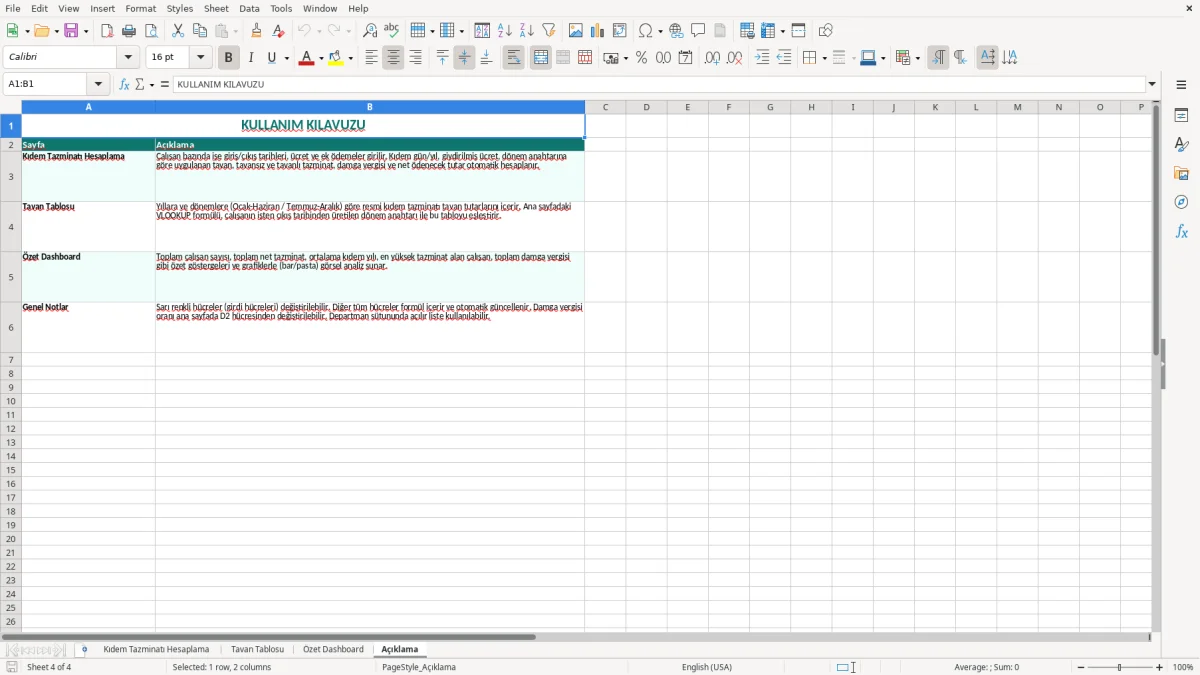Click in the formula input line
Viewport: 1200px width, 675px height.
pyautogui.click(x=659, y=85)
